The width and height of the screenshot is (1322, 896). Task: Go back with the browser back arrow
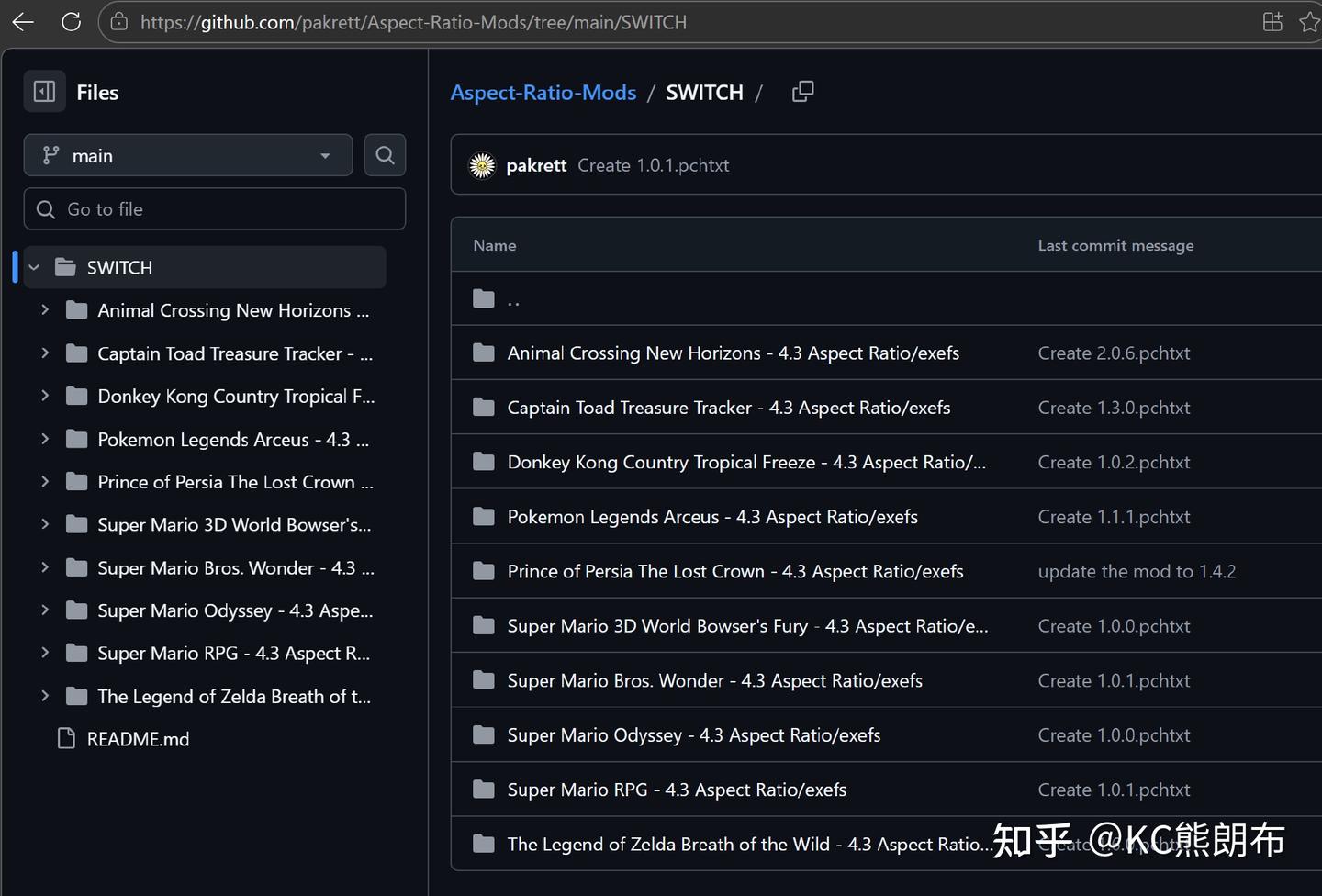tap(23, 22)
